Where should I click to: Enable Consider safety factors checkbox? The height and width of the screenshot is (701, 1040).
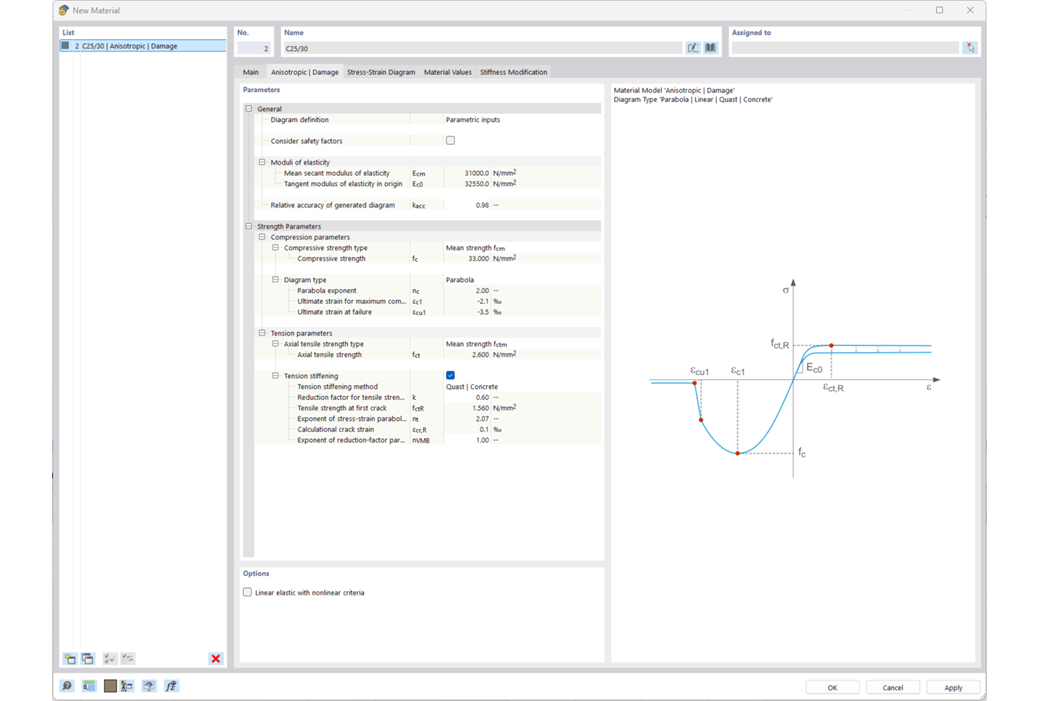[x=450, y=141]
